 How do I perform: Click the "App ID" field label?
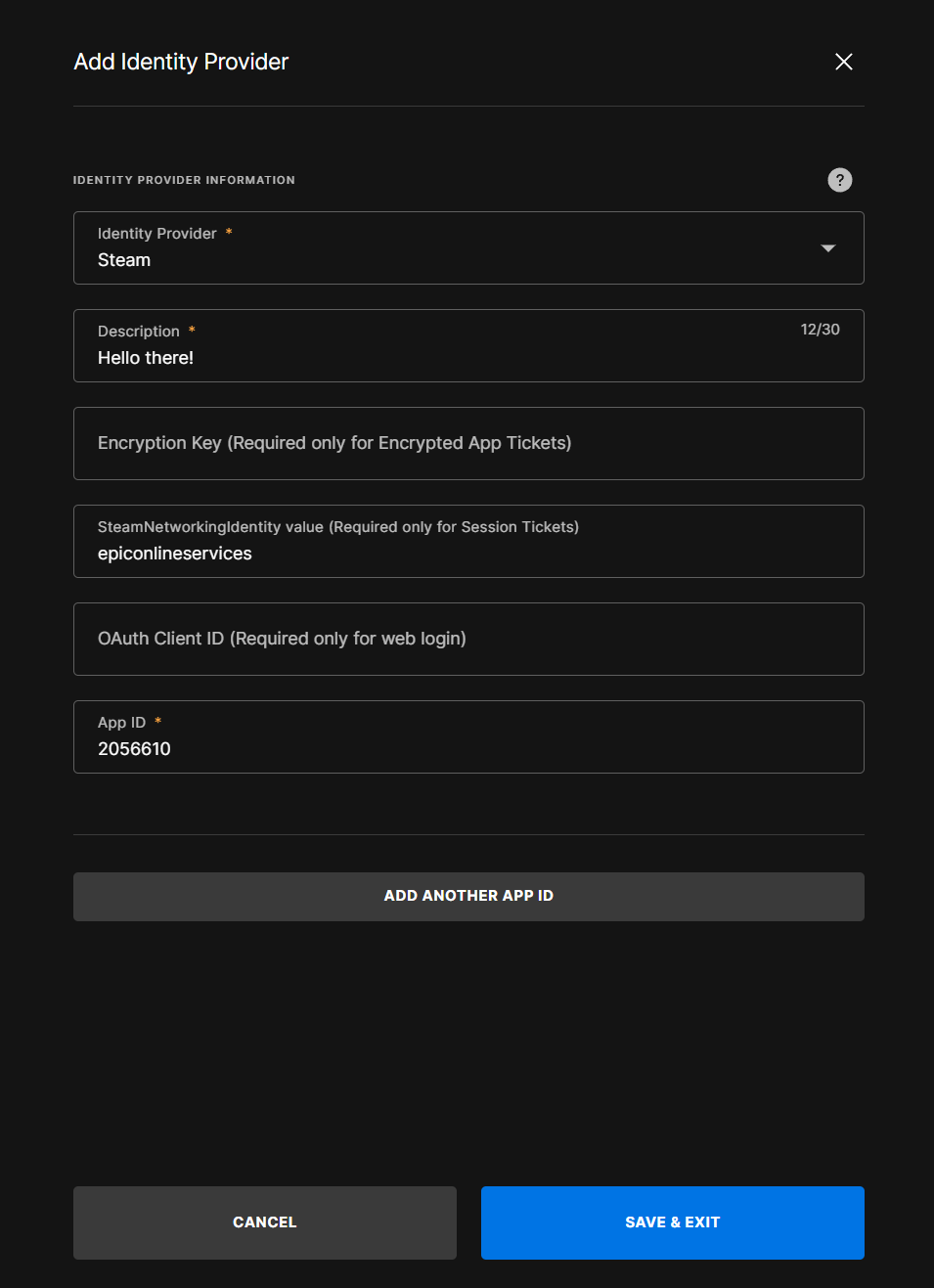121,723
